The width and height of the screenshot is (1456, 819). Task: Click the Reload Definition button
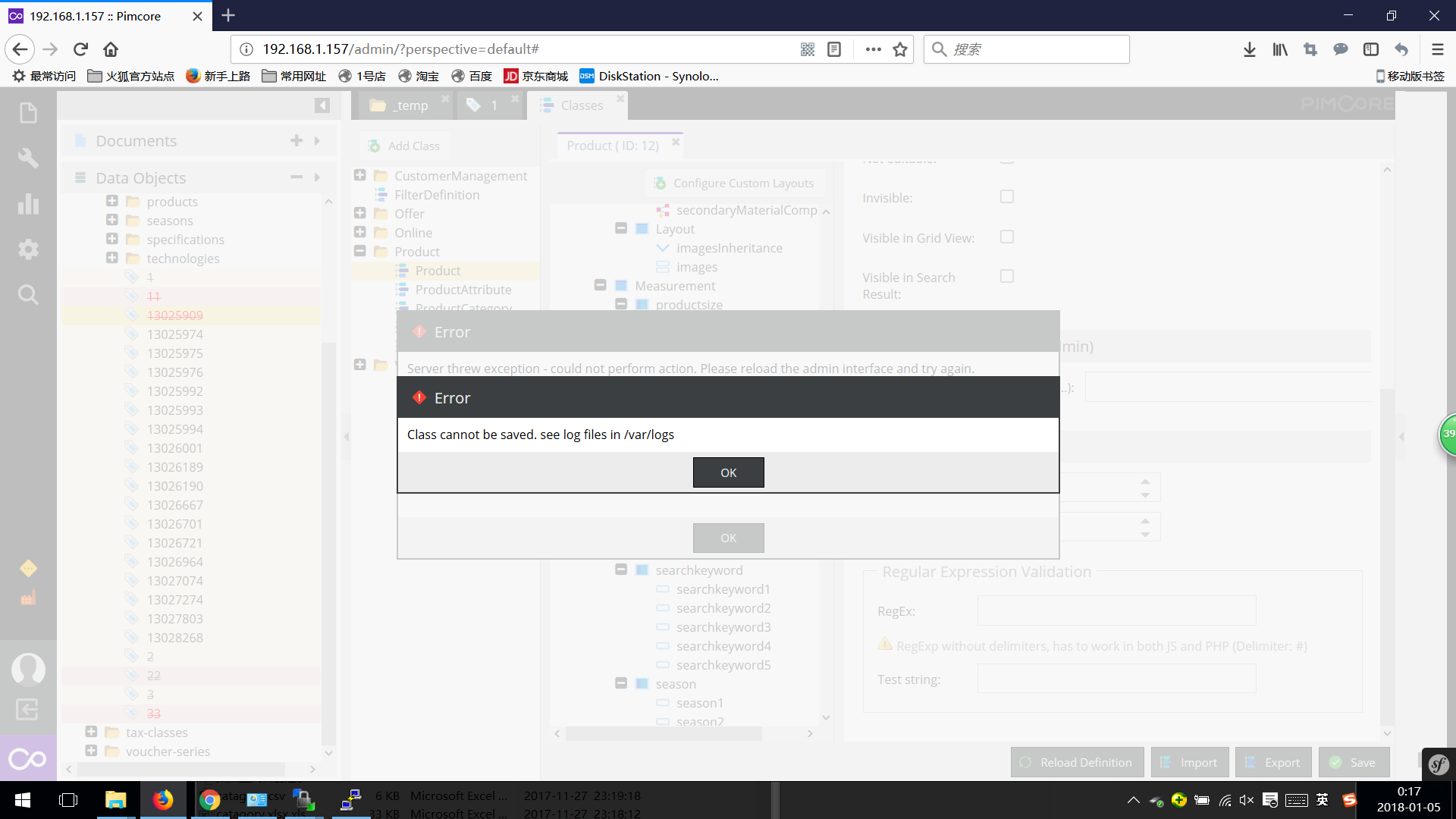point(1077,762)
